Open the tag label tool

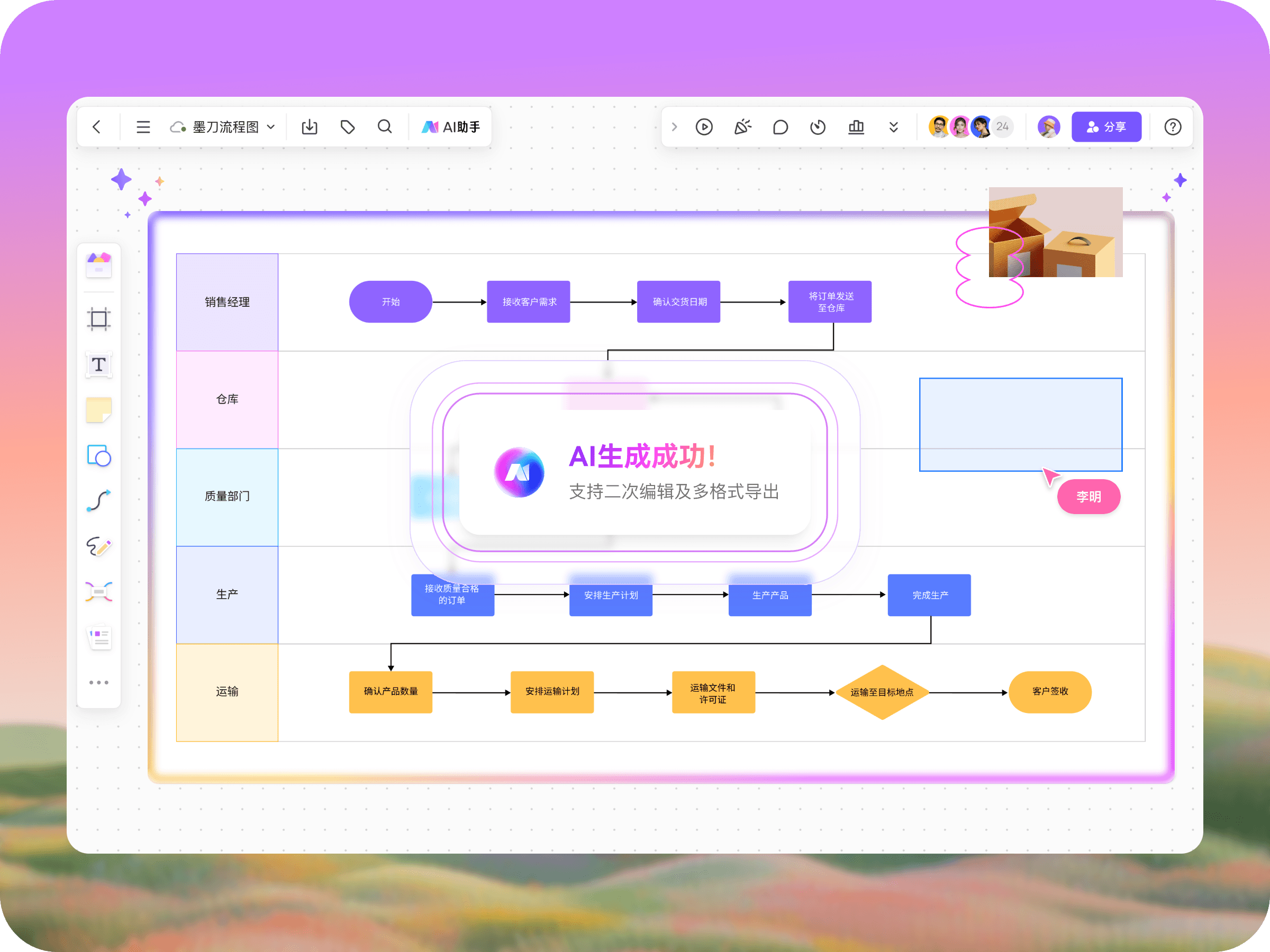347,127
